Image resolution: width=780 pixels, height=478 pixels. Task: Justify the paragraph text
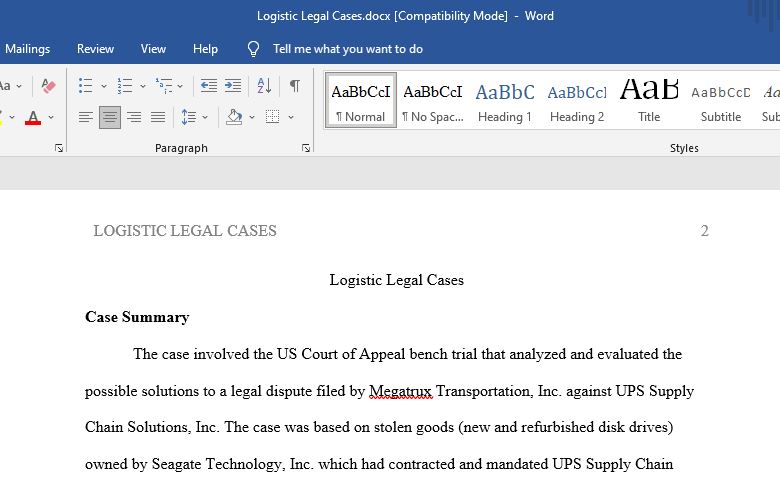coord(158,117)
